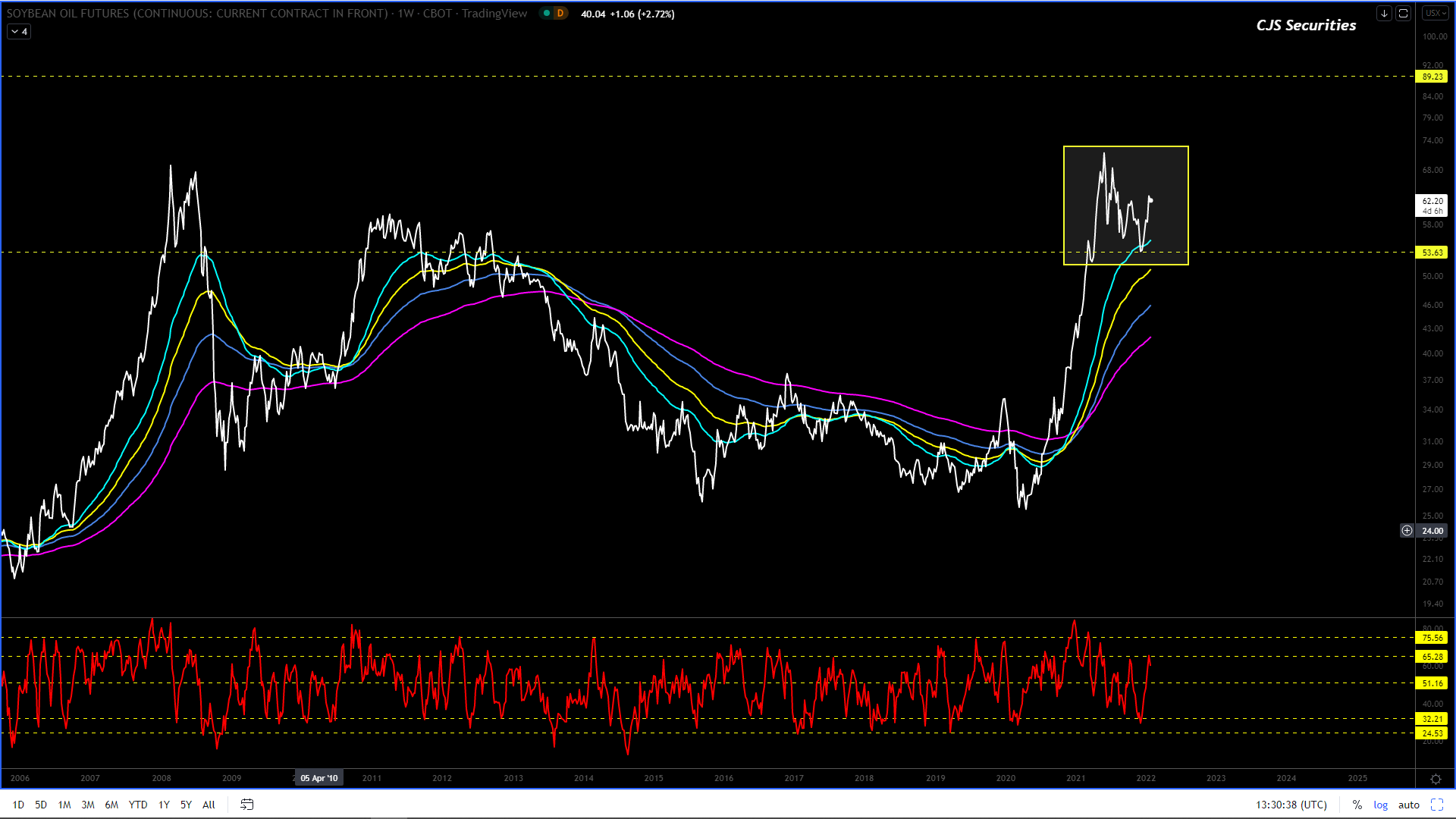
Task: Click the yellow 53.63 price level label
Action: coord(1432,253)
